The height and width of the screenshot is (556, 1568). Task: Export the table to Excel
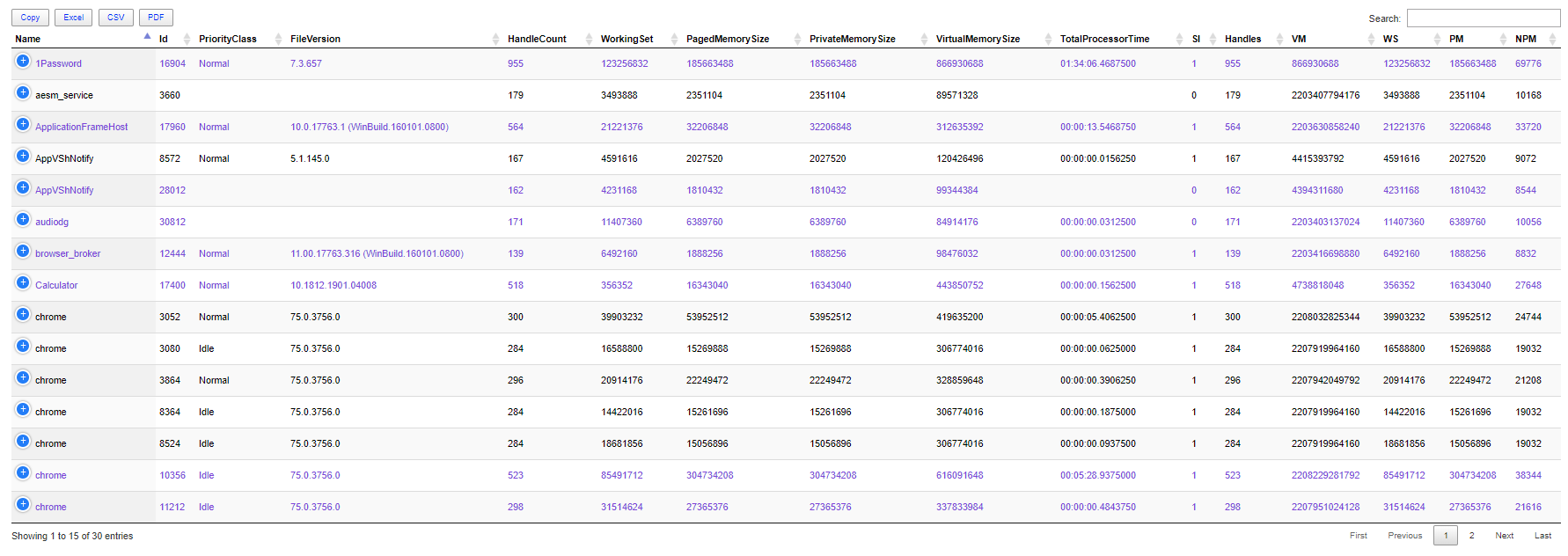[x=74, y=18]
